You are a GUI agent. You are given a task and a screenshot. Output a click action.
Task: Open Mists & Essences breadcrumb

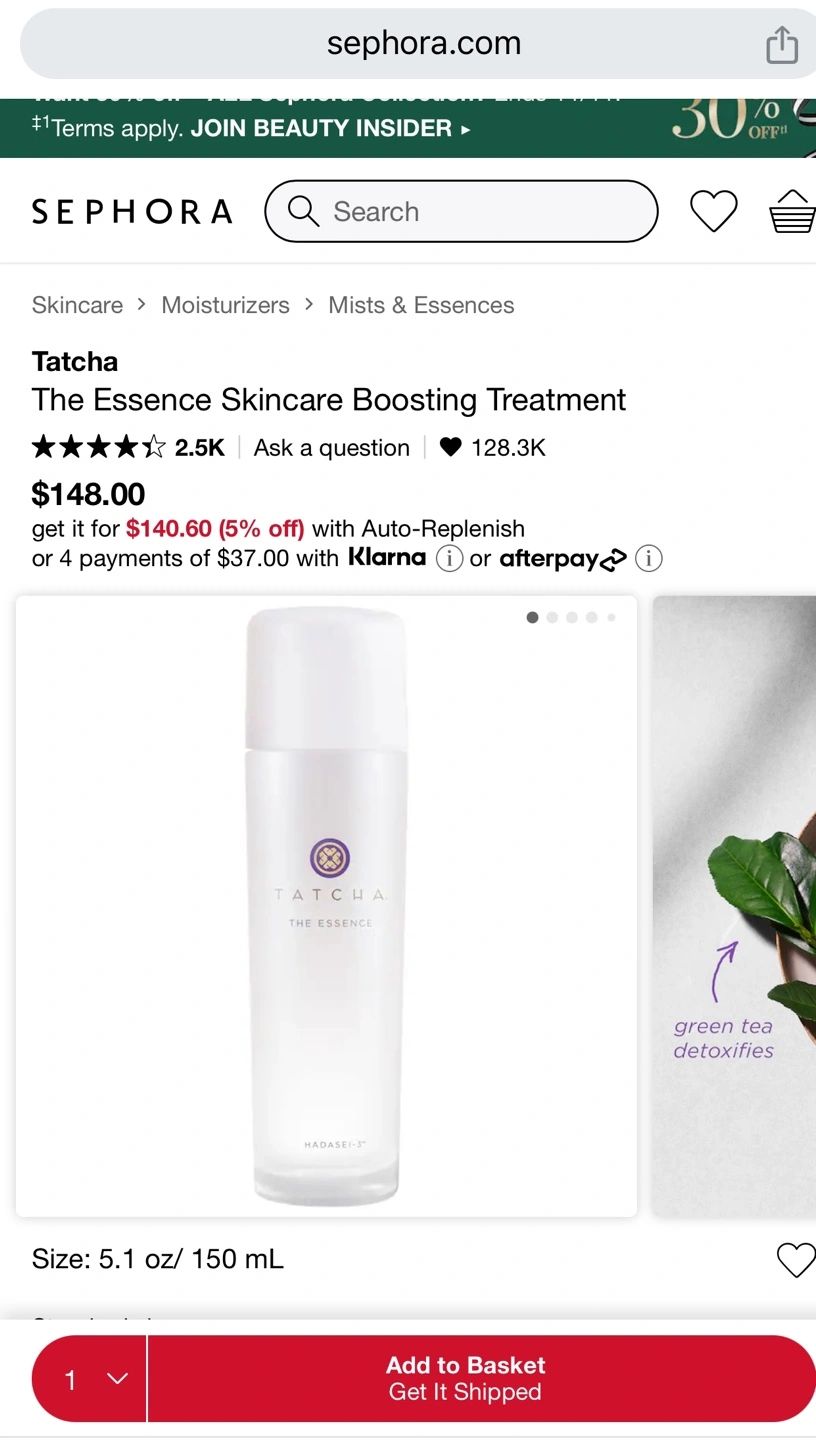[421, 305]
